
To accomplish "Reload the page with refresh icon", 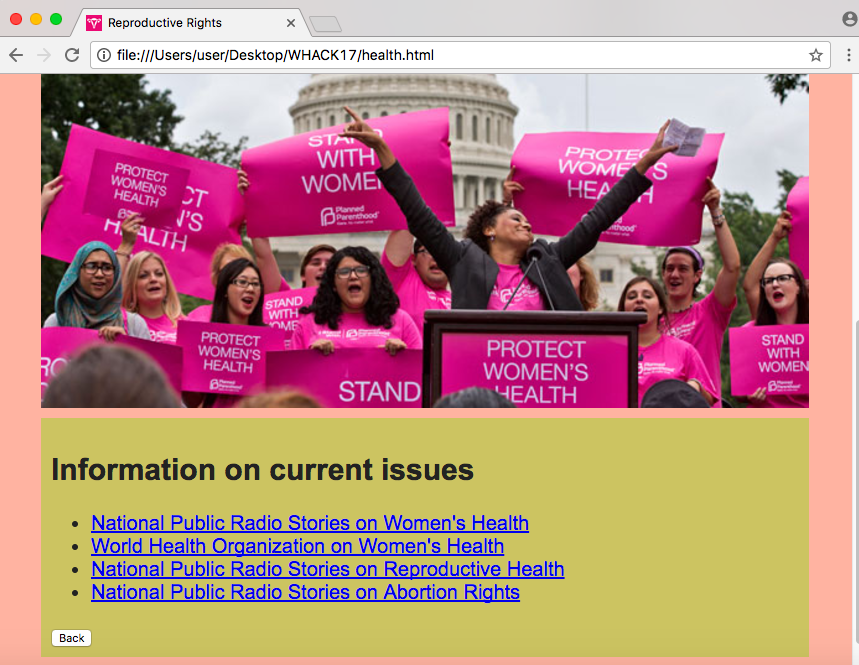I will coord(72,55).
